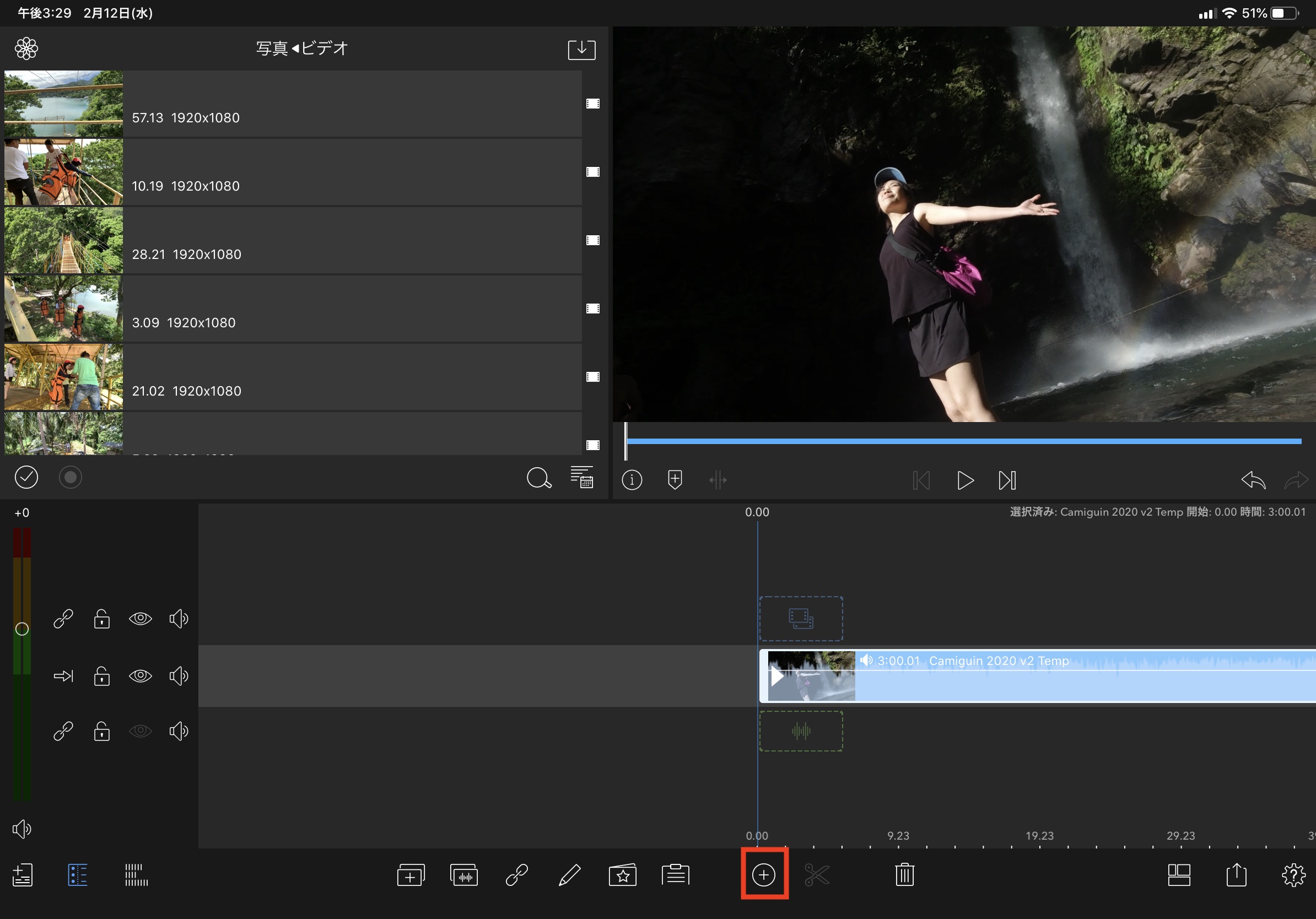The image size is (1316, 919).
Task: Mute the bottom audio track speaker
Action: pos(178,731)
